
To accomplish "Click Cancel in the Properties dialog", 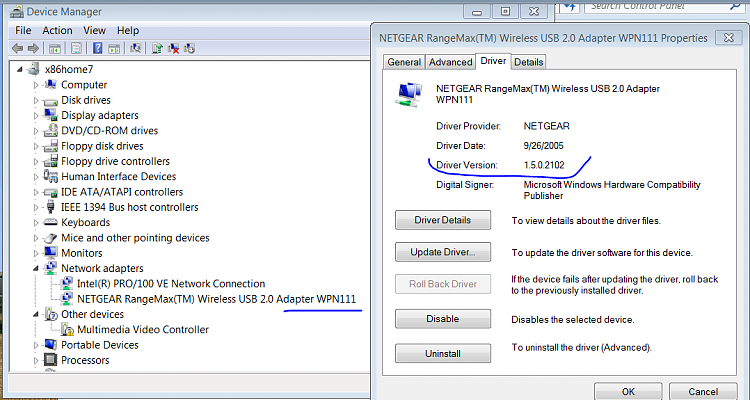I will [x=703, y=391].
